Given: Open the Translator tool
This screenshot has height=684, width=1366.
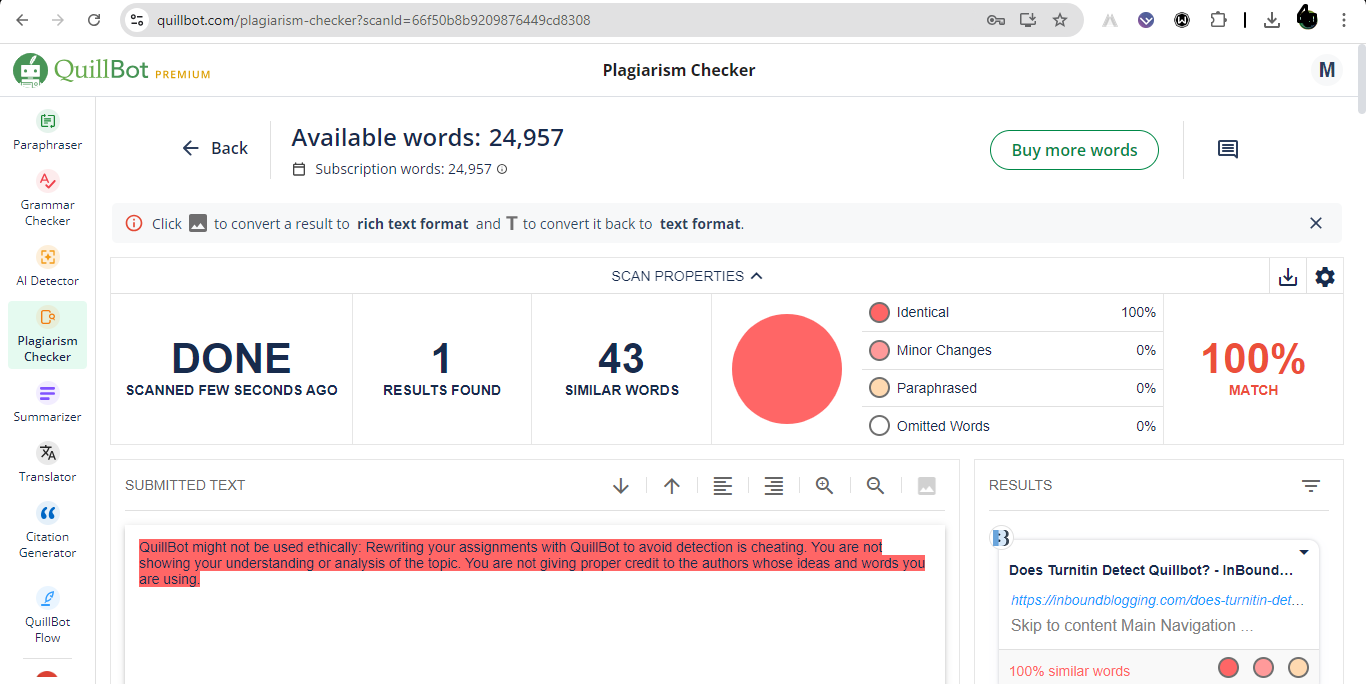Looking at the screenshot, I should (x=47, y=462).
